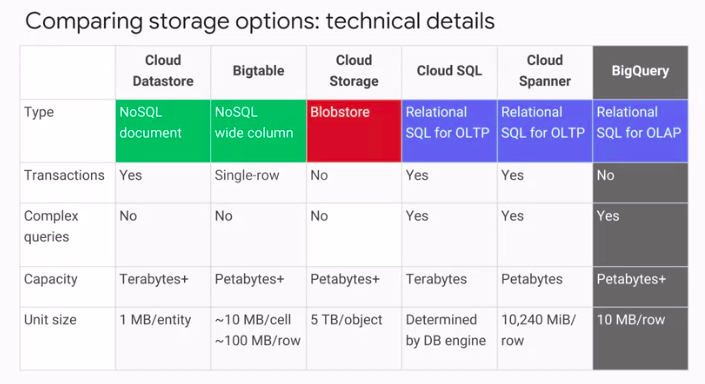The height and width of the screenshot is (384, 705).
Task: Select the Bigtable column header
Action: tap(259, 72)
